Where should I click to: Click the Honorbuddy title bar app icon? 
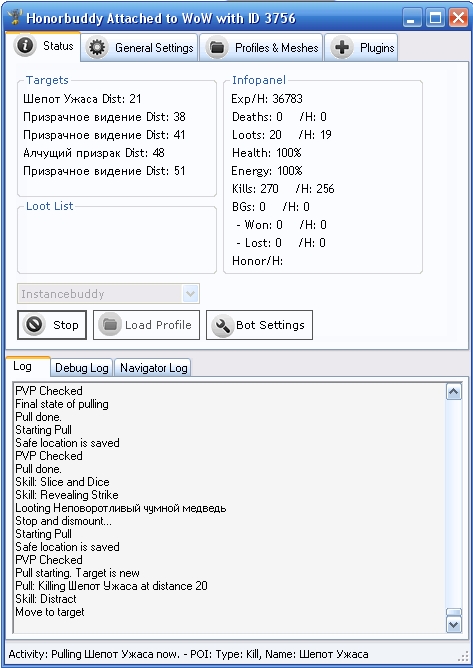pyautogui.click(x=14, y=17)
